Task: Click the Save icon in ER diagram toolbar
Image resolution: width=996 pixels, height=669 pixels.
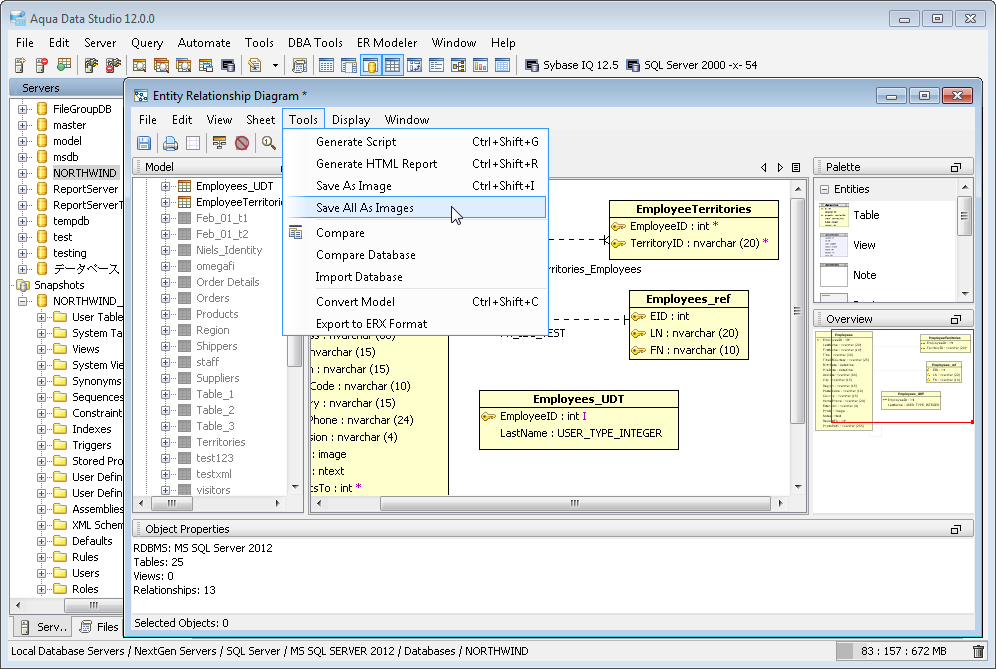Action: (x=144, y=143)
